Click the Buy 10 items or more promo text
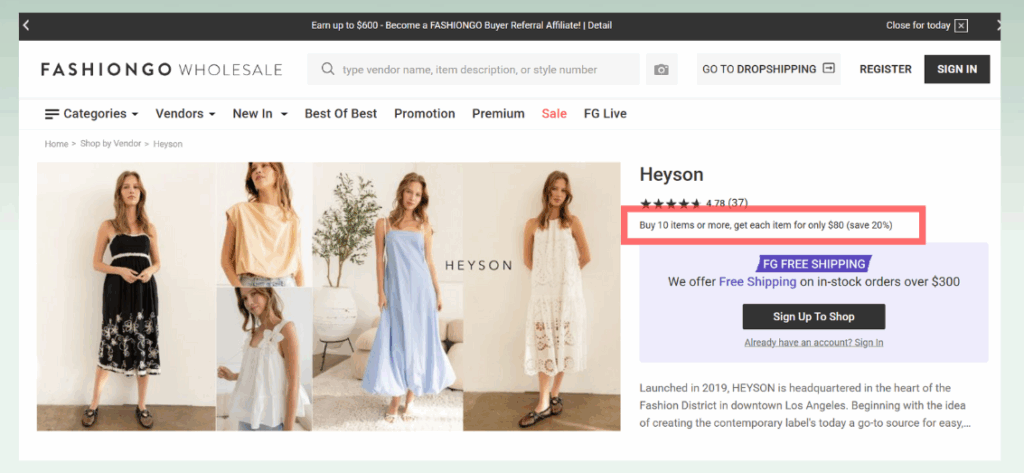1024x473 pixels. (766, 225)
